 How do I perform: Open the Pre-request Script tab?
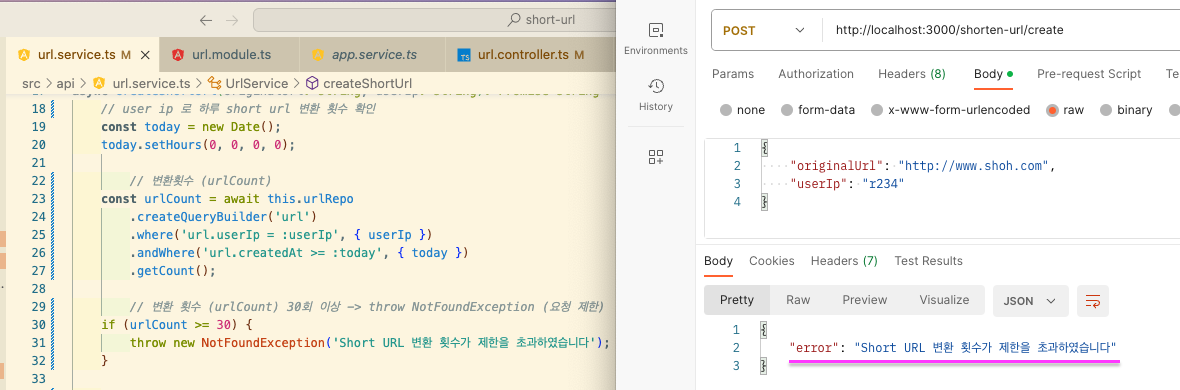pyautogui.click(x=1089, y=74)
